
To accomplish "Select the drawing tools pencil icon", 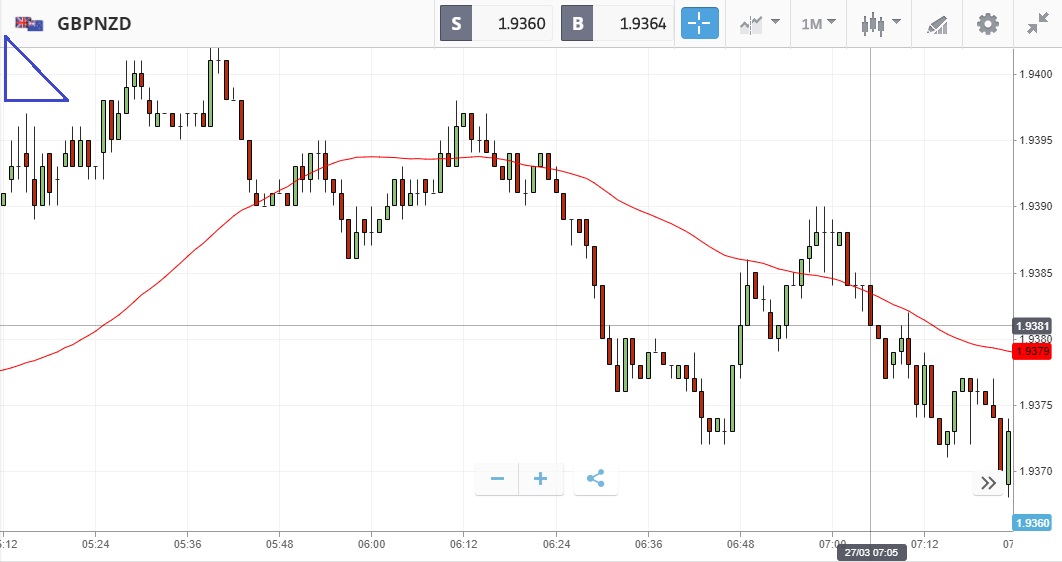I will (936, 23).
